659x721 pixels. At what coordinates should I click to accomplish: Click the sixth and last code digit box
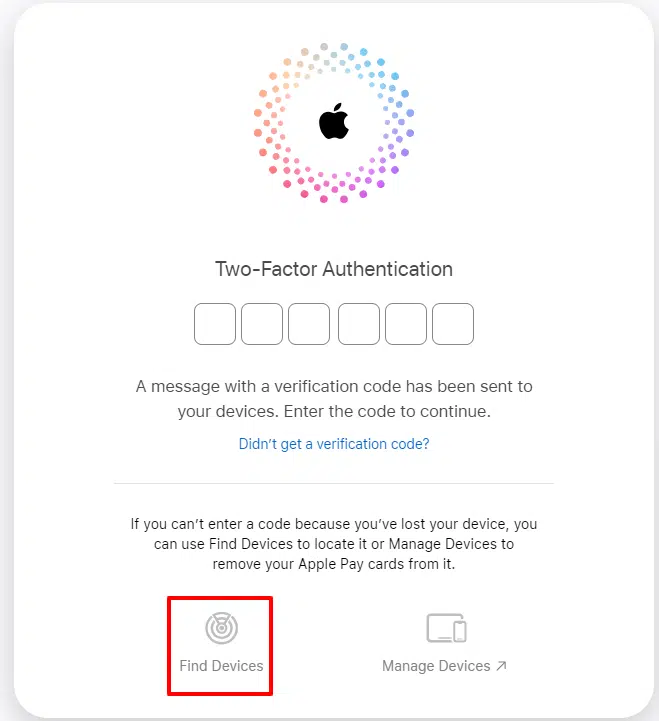(x=453, y=324)
